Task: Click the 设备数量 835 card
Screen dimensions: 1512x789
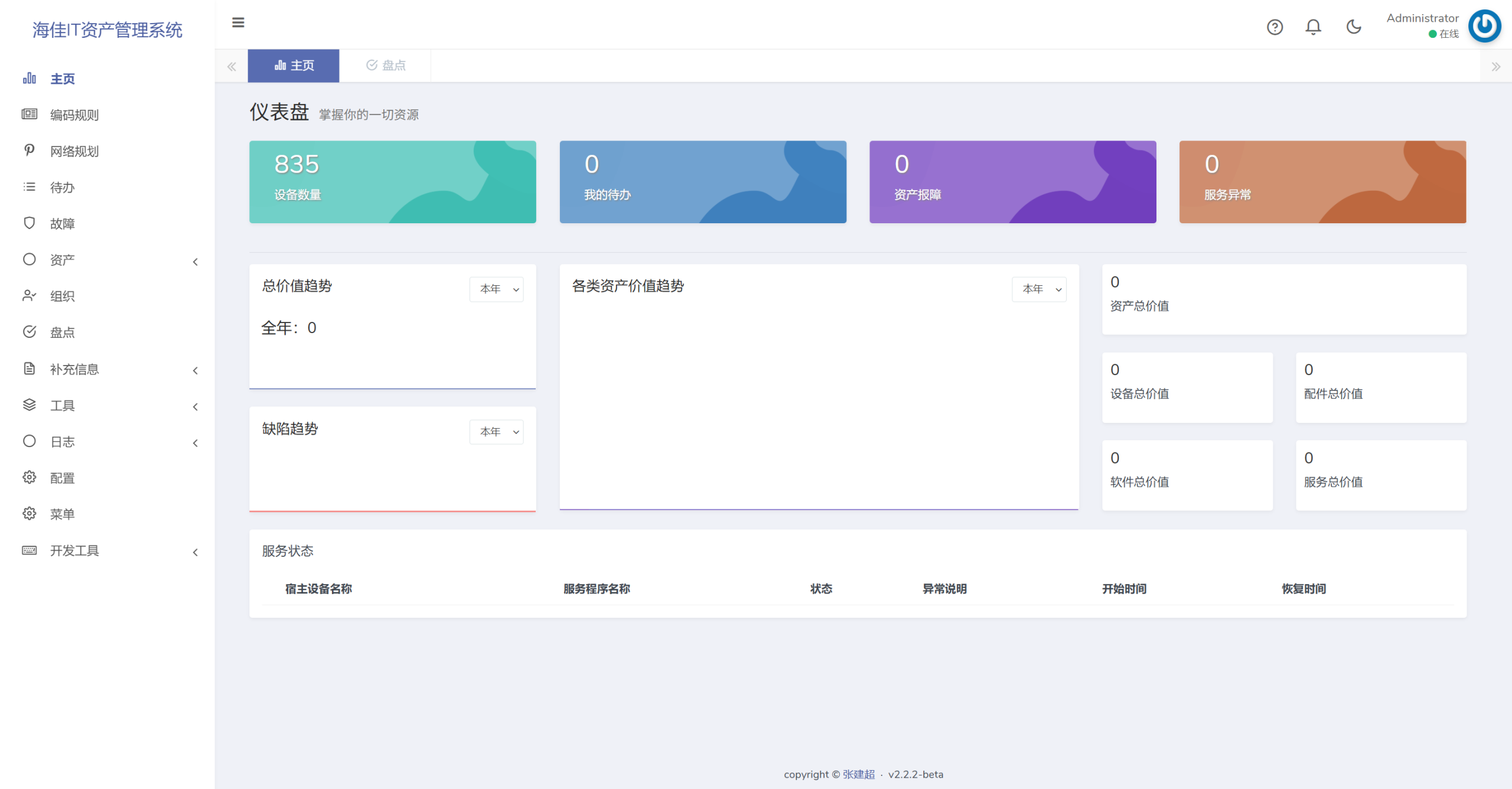Action: (x=392, y=182)
